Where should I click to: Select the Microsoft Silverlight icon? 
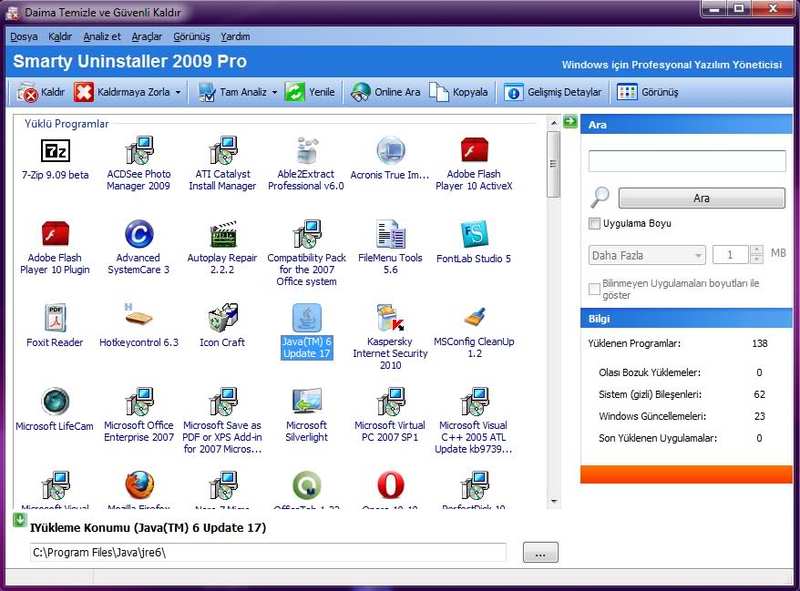(x=306, y=401)
